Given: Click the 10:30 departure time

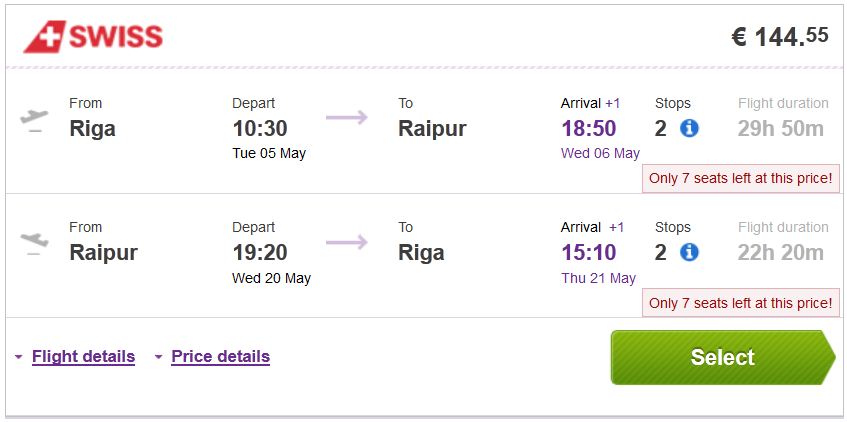Looking at the screenshot, I should 260,128.
